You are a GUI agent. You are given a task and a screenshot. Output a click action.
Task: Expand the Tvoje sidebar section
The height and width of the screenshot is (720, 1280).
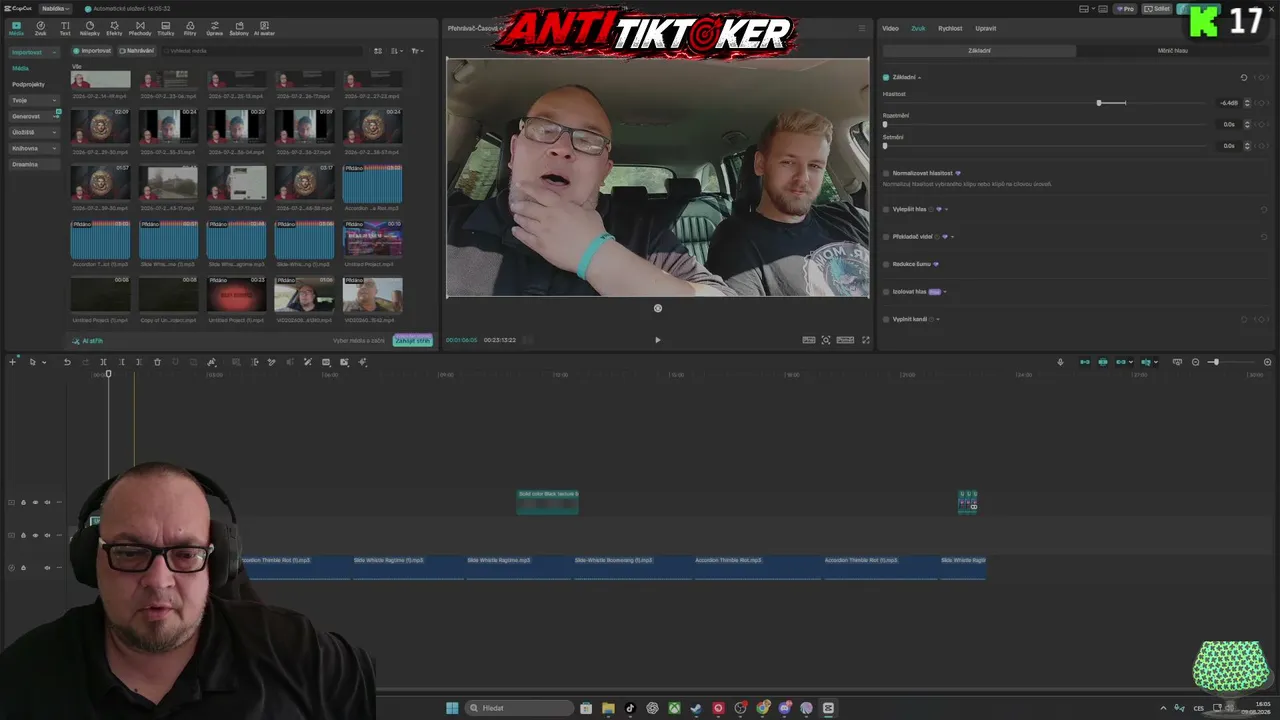tap(35, 100)
